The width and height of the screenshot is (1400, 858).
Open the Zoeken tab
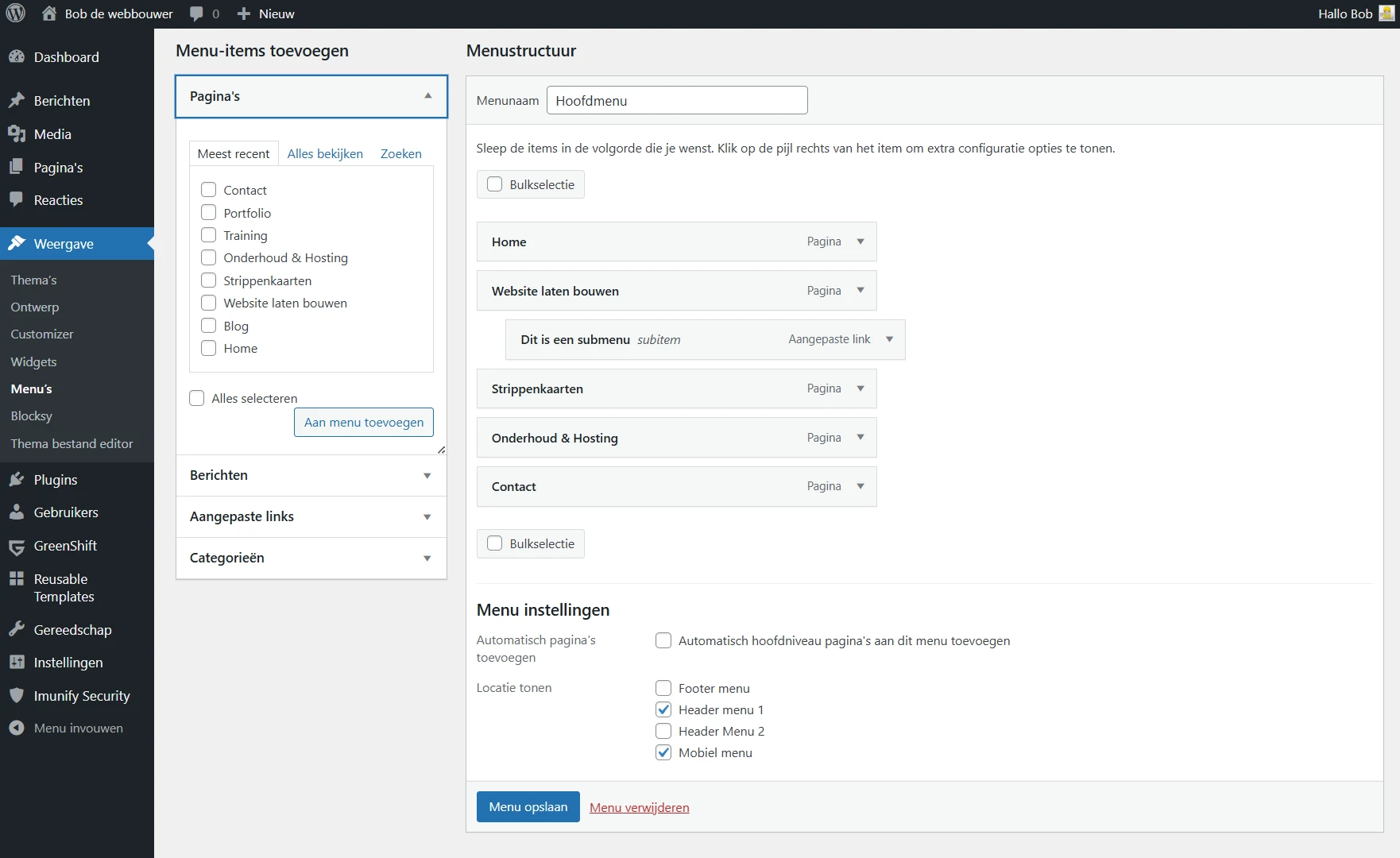(x=400, y=153)
